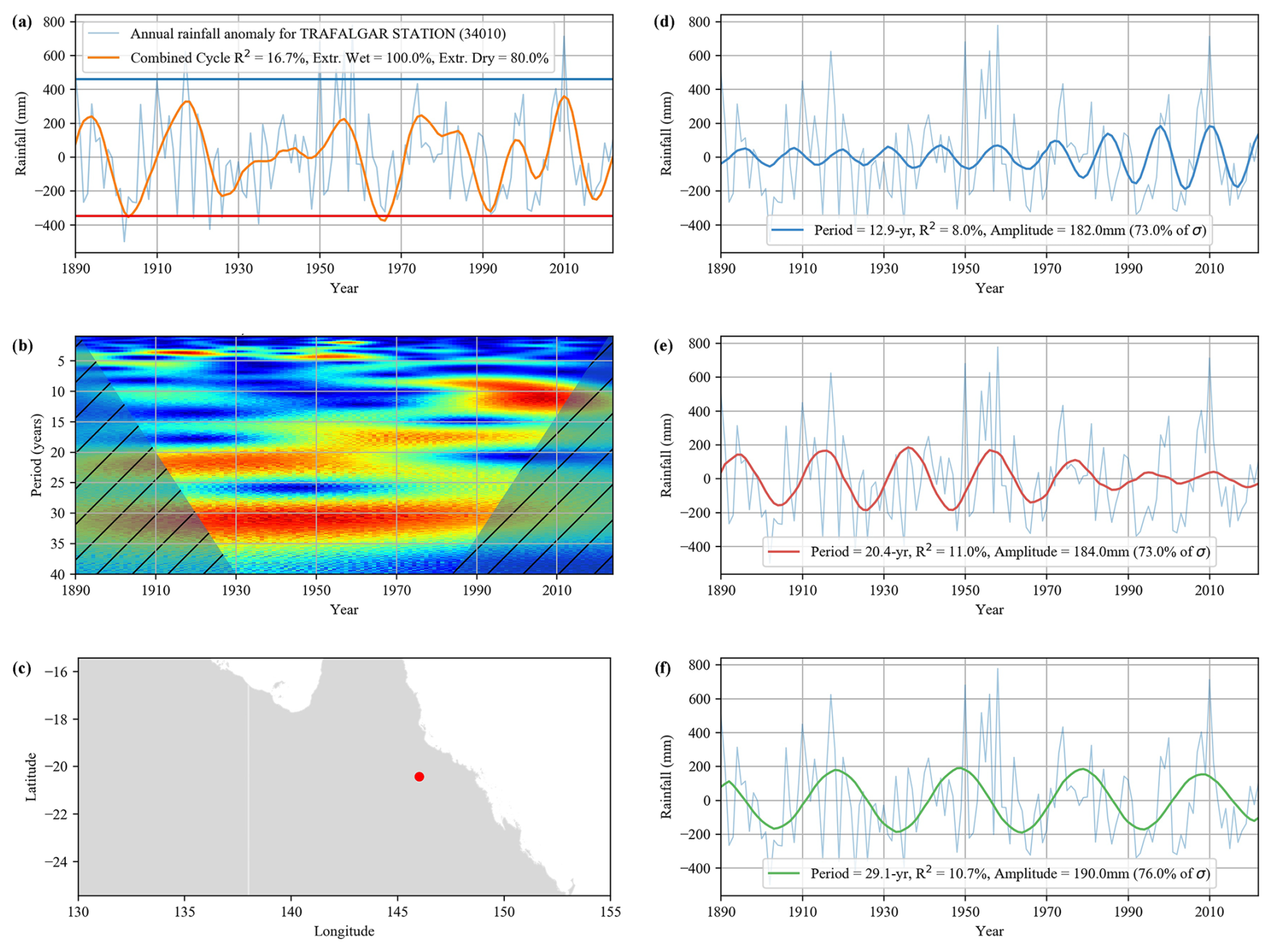
Task: Select the panel (b) label
Action: pyautogui.click(x=22, y=346)
